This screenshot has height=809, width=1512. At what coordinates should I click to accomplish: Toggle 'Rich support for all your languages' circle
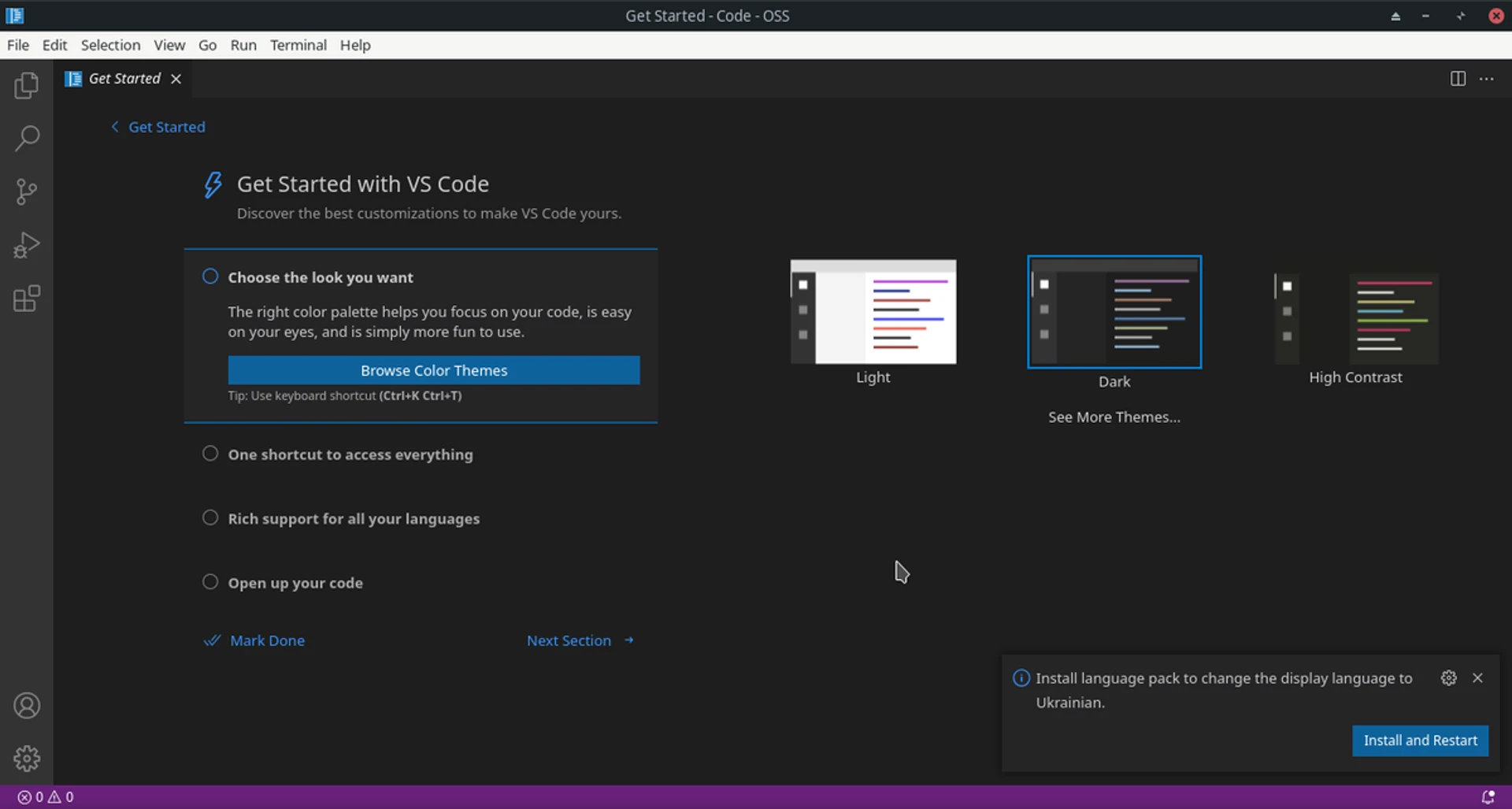point(210,518)
